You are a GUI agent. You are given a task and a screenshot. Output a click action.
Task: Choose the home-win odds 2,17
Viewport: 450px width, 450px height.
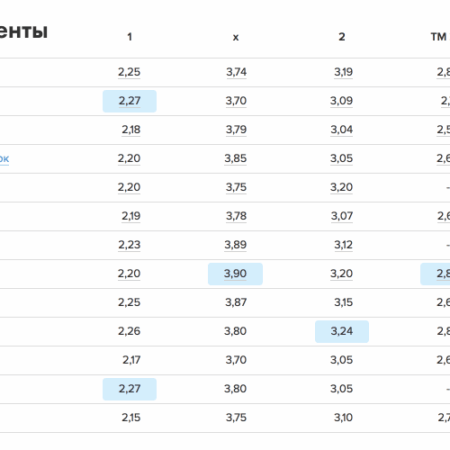click(x=131, y=360)
